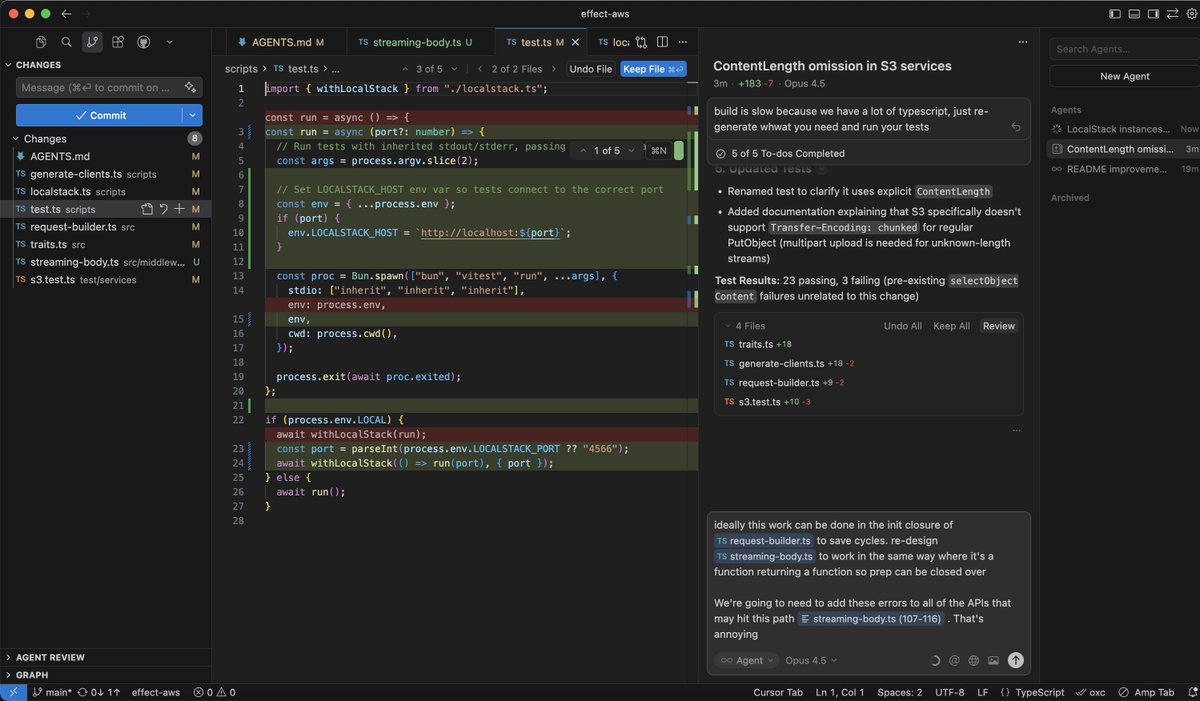1200x701 pixels.
Task: Click the @ mention icon in chat input
Action: pos(954,660)
